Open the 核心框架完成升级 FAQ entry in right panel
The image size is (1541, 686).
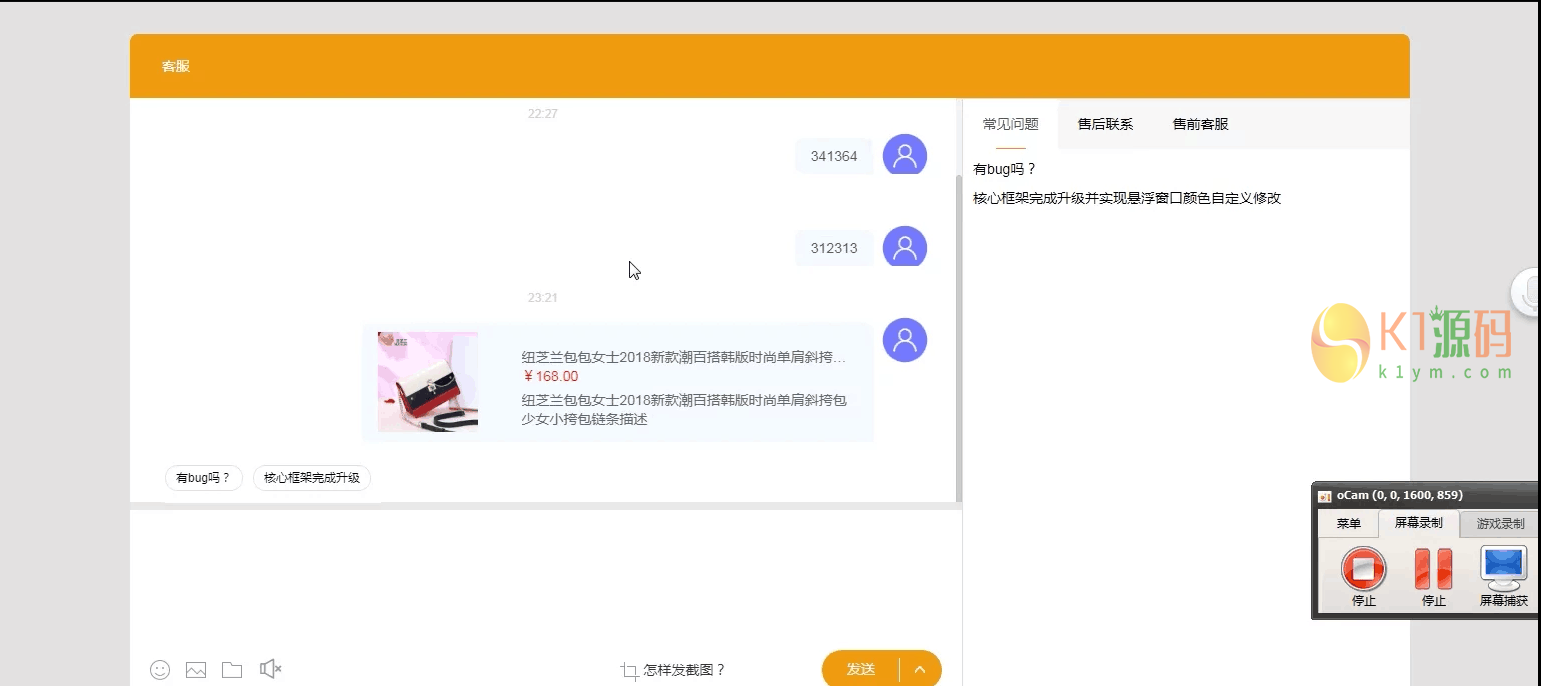(1126, 198)
